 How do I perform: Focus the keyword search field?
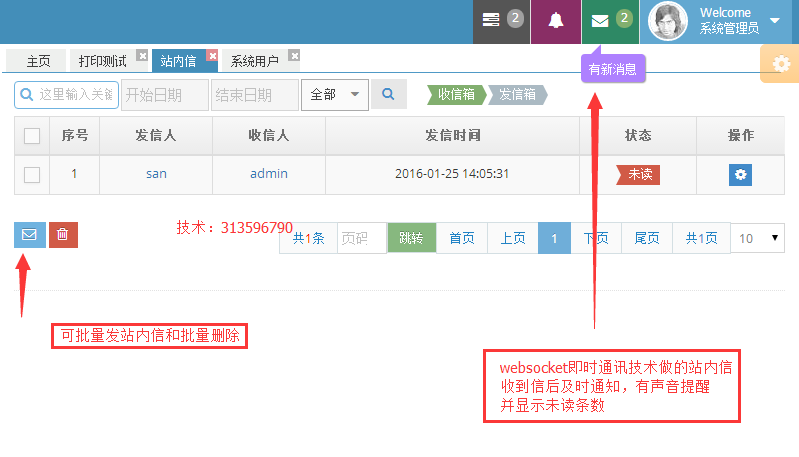67,95
